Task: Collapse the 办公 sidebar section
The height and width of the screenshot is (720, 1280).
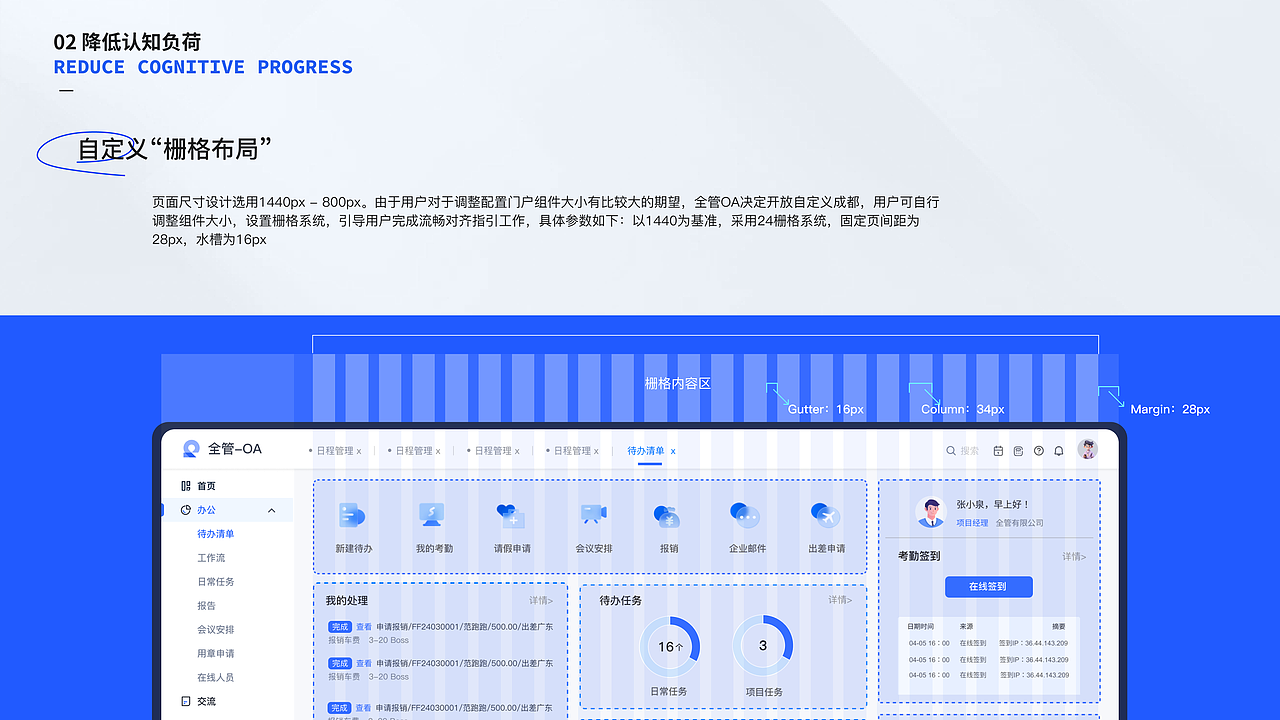Action: click(x=271, y=509)
